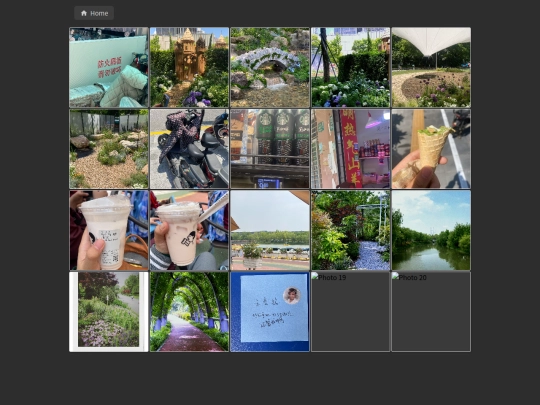Open the pink drink cup with straw photo
Image resolution: width=540 pixels, height=405 pixels.
[189, 230]
